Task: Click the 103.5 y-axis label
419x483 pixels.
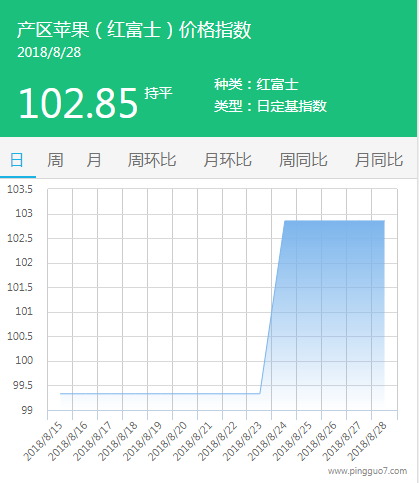Action: click(20, 189)
